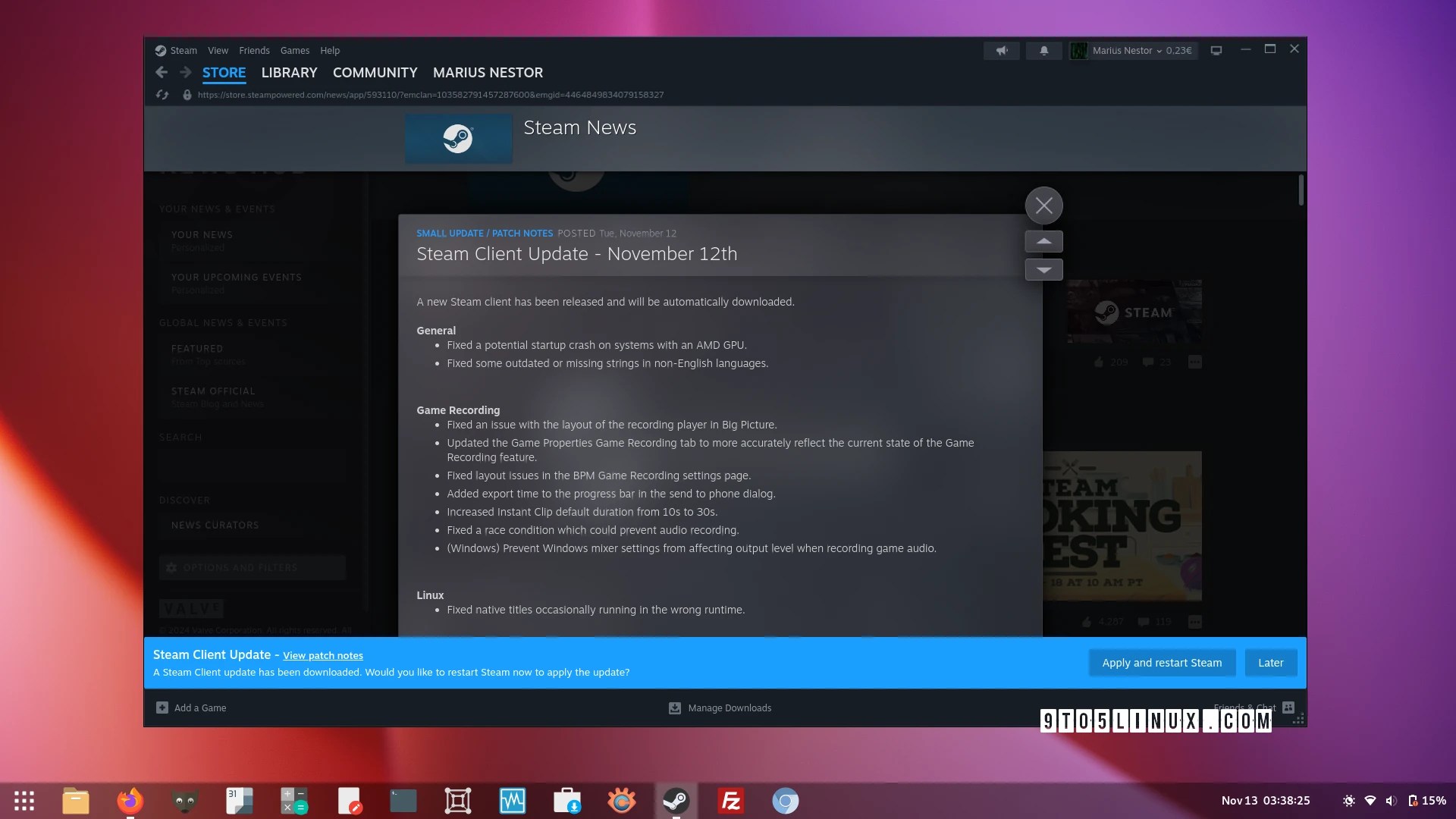1456x819 pixels.
Task: Open the Games menu
Action: click(294, 51)
